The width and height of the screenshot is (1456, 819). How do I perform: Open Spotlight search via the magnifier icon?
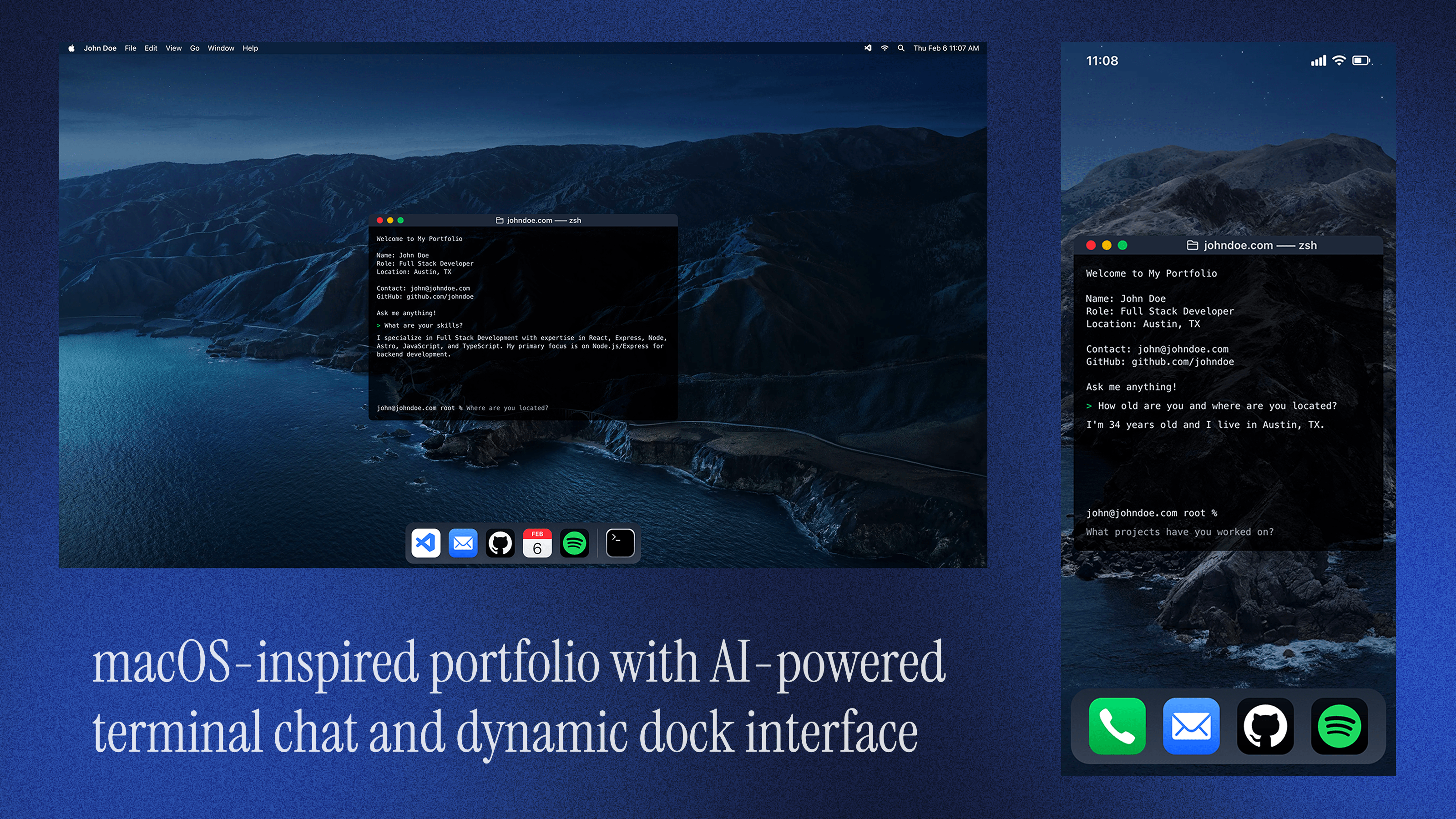(x=901, y=48)
